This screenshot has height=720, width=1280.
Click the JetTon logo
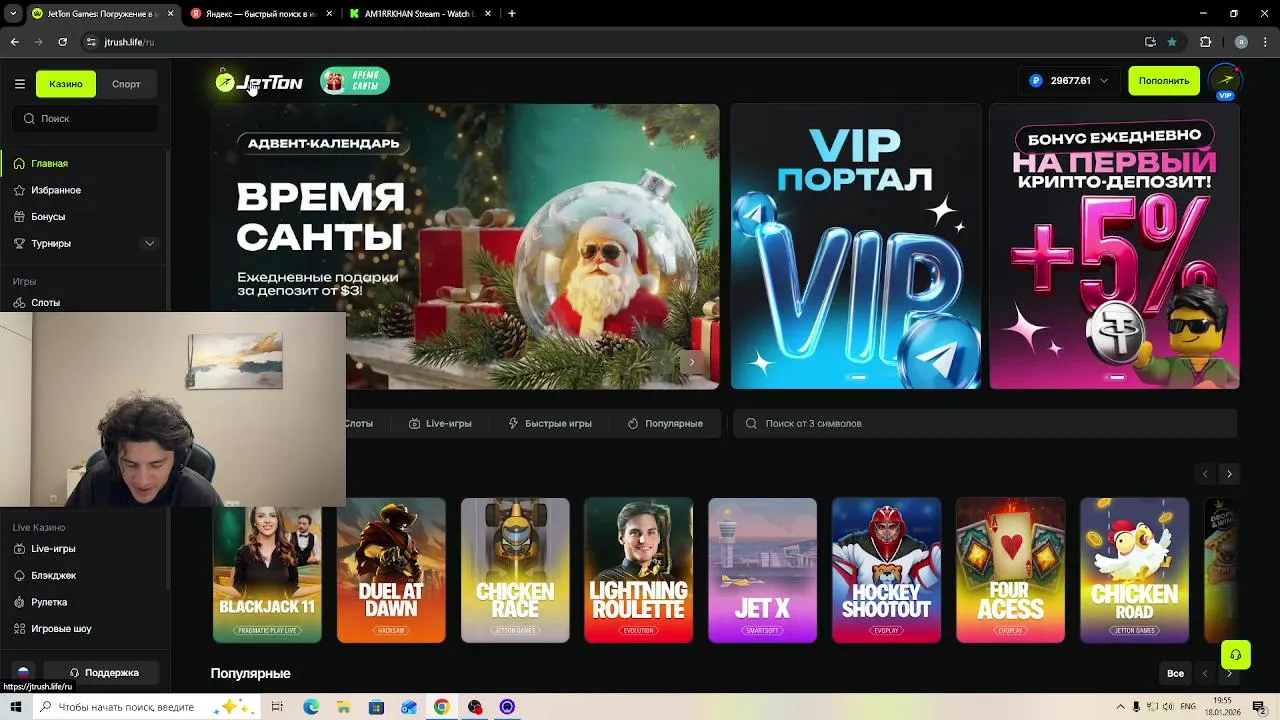tap(259, 82)
